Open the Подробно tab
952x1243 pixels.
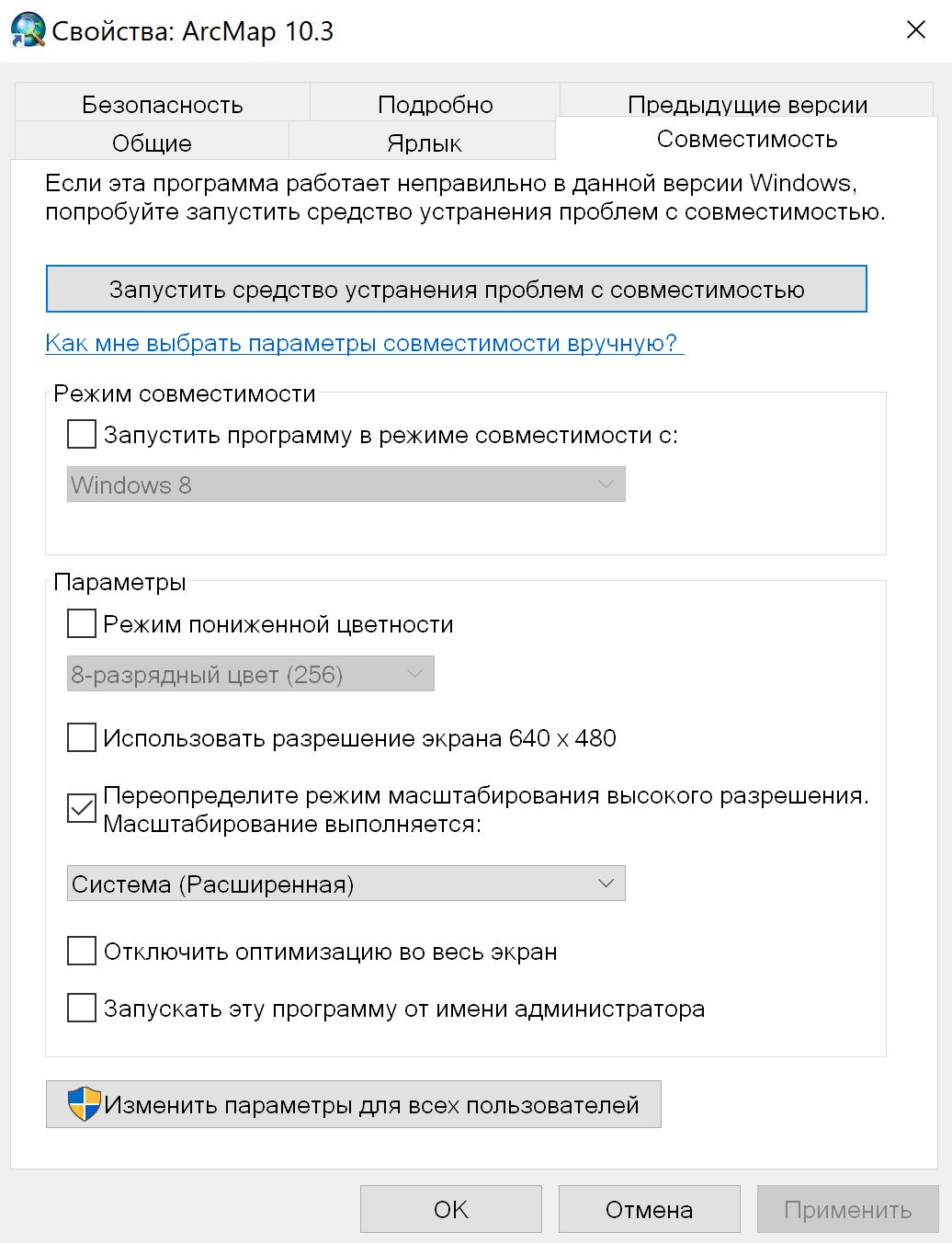coord(435,104)
